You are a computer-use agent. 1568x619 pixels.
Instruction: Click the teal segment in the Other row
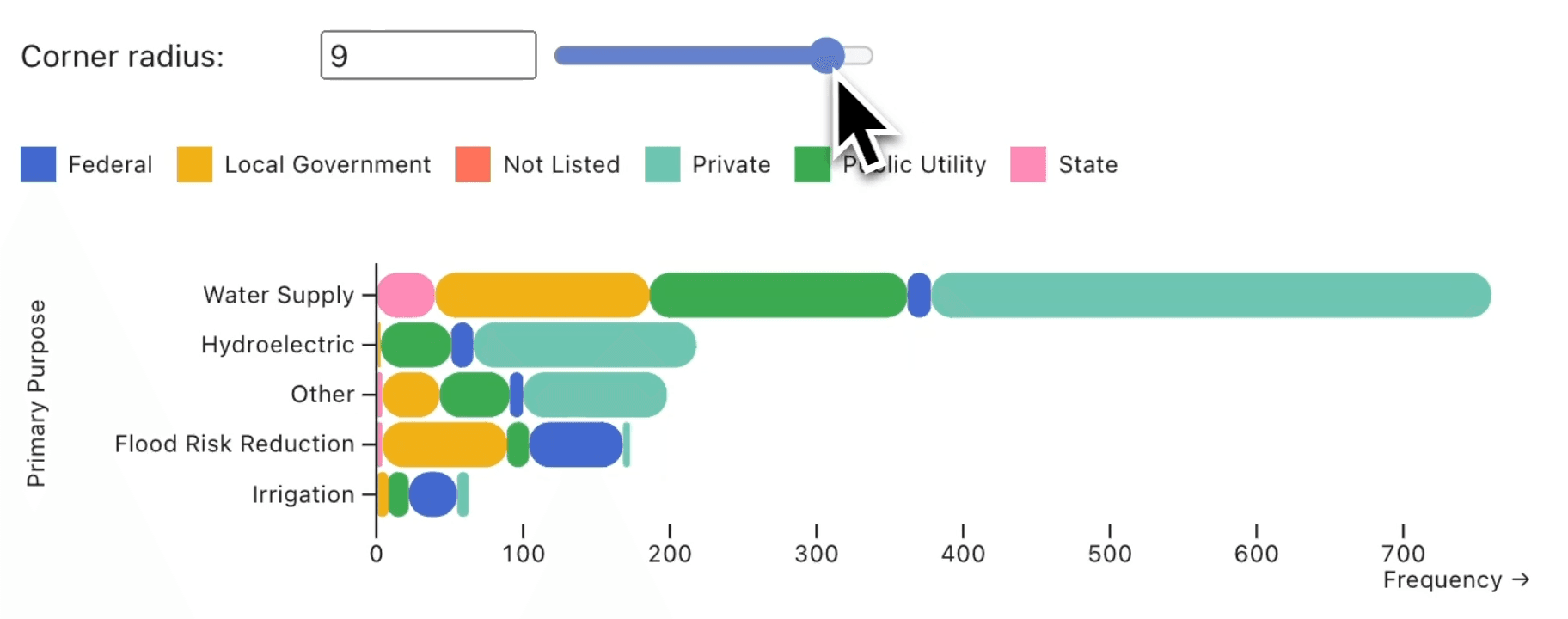pos(595,395)
